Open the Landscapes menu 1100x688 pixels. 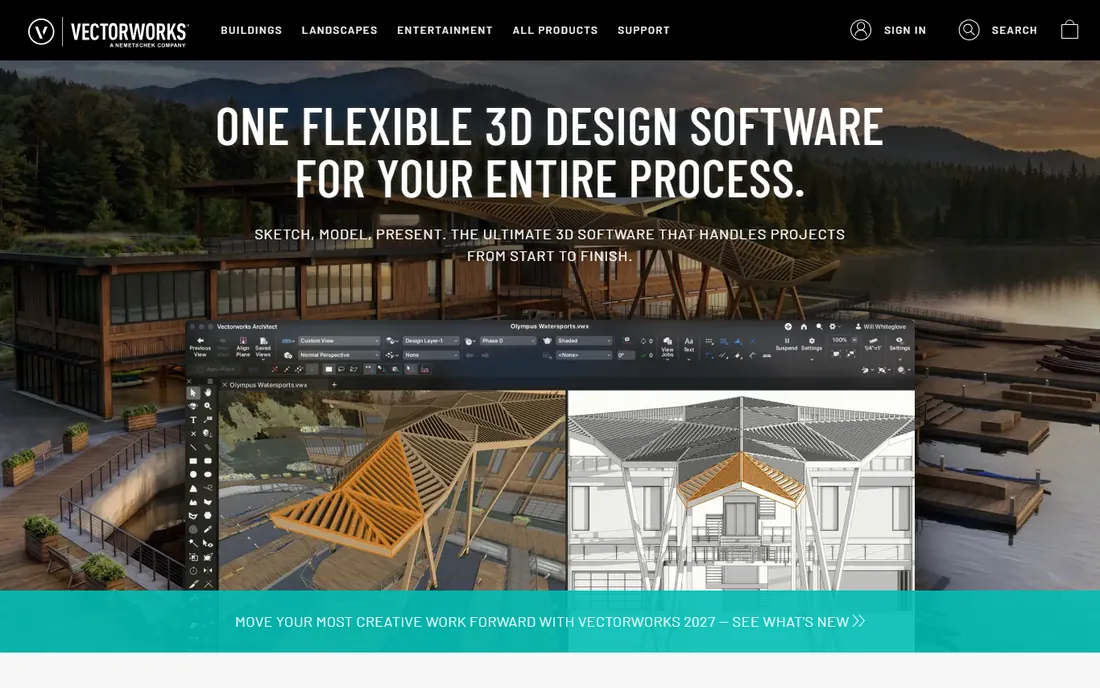(x=340, y=30)
